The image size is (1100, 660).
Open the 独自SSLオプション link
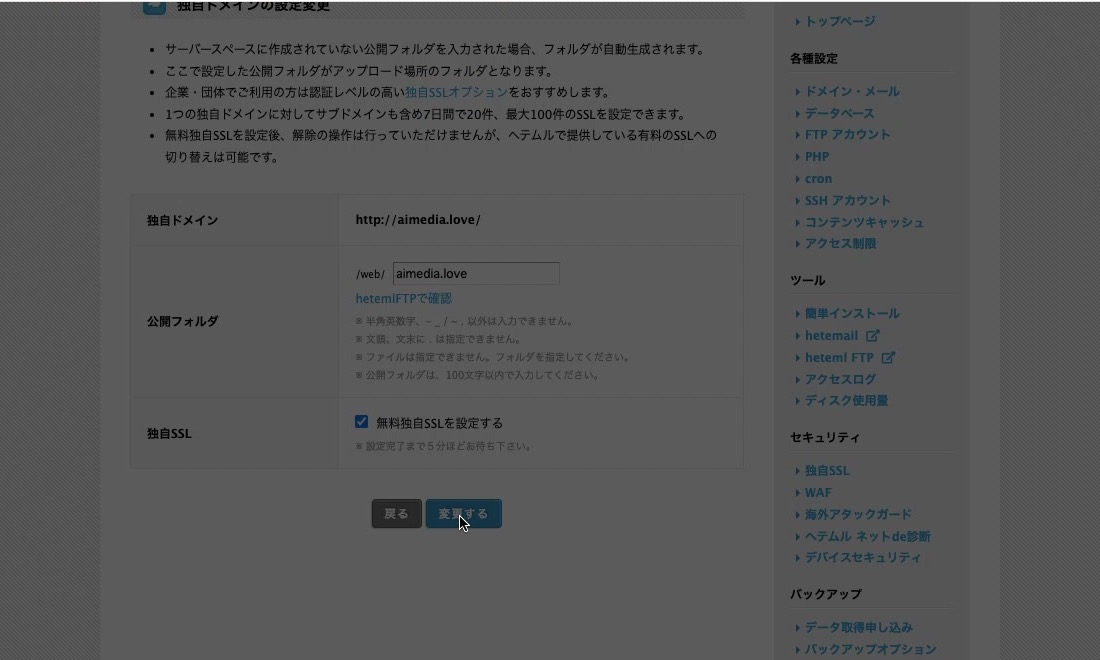point(456,92)
